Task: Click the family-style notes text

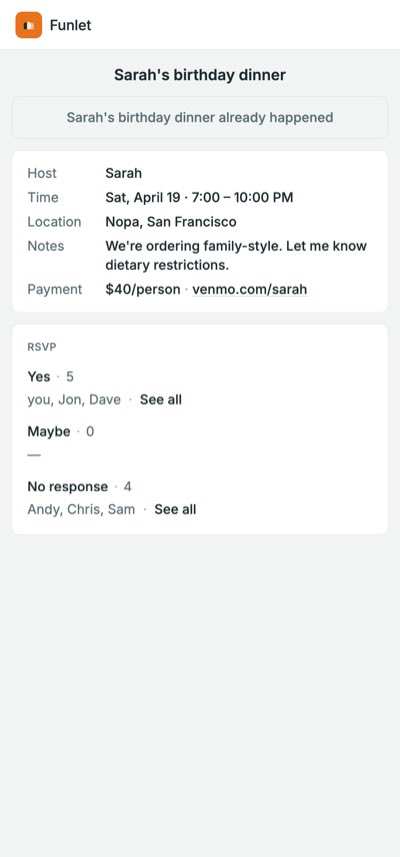Action: [236, 255]
